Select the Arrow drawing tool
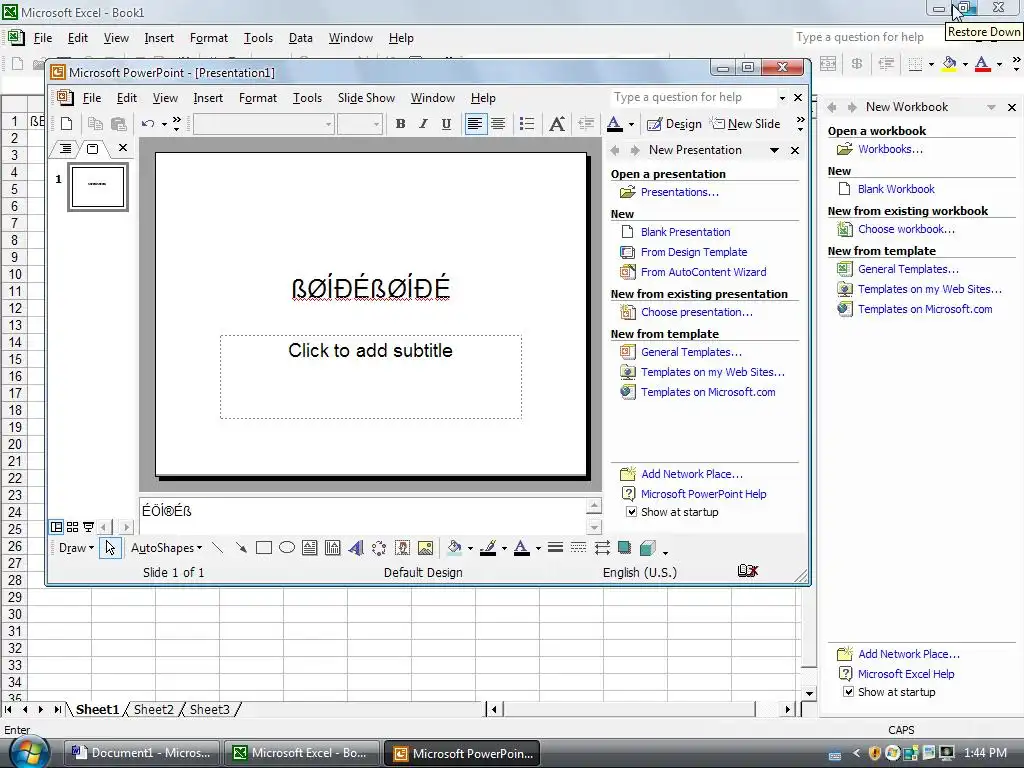 point(241,548)
